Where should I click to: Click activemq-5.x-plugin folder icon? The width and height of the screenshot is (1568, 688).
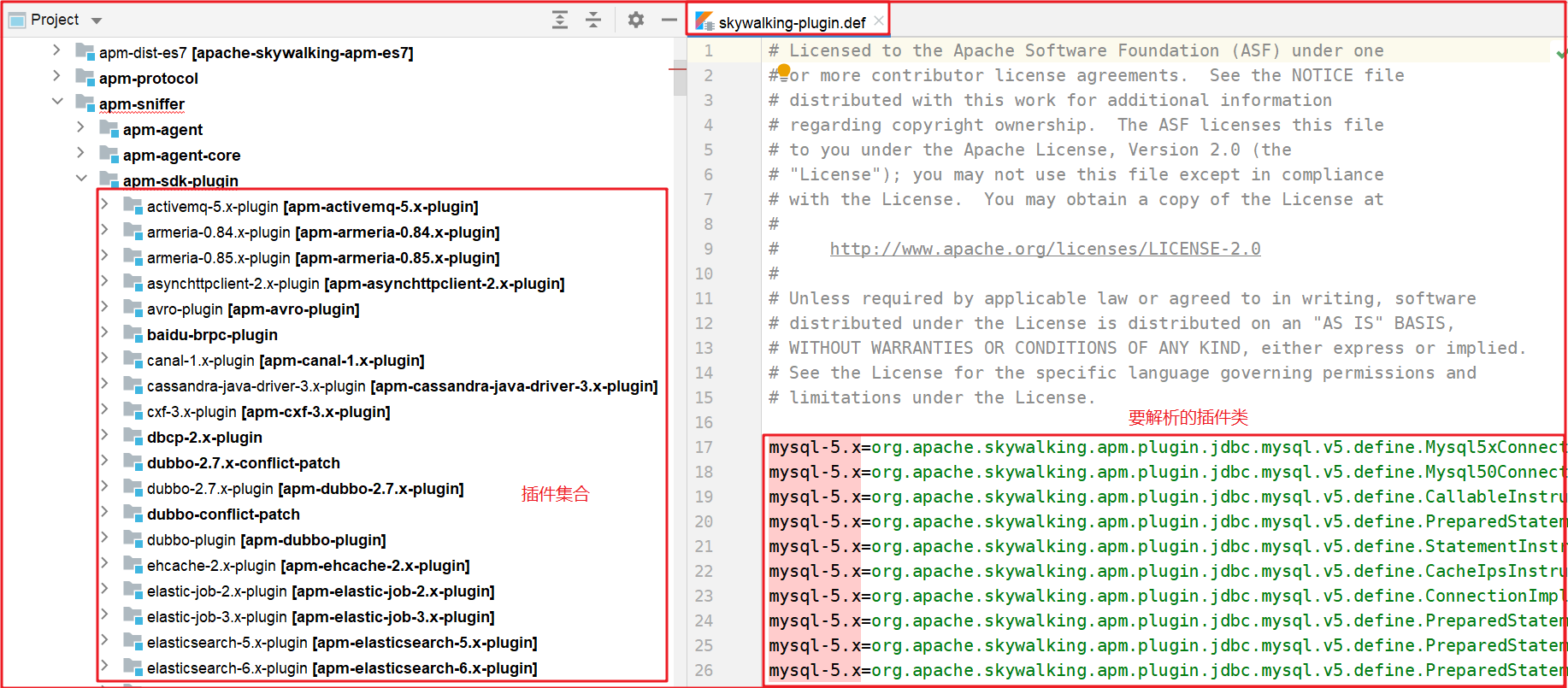pyautogui.click(x=133, y=205)
